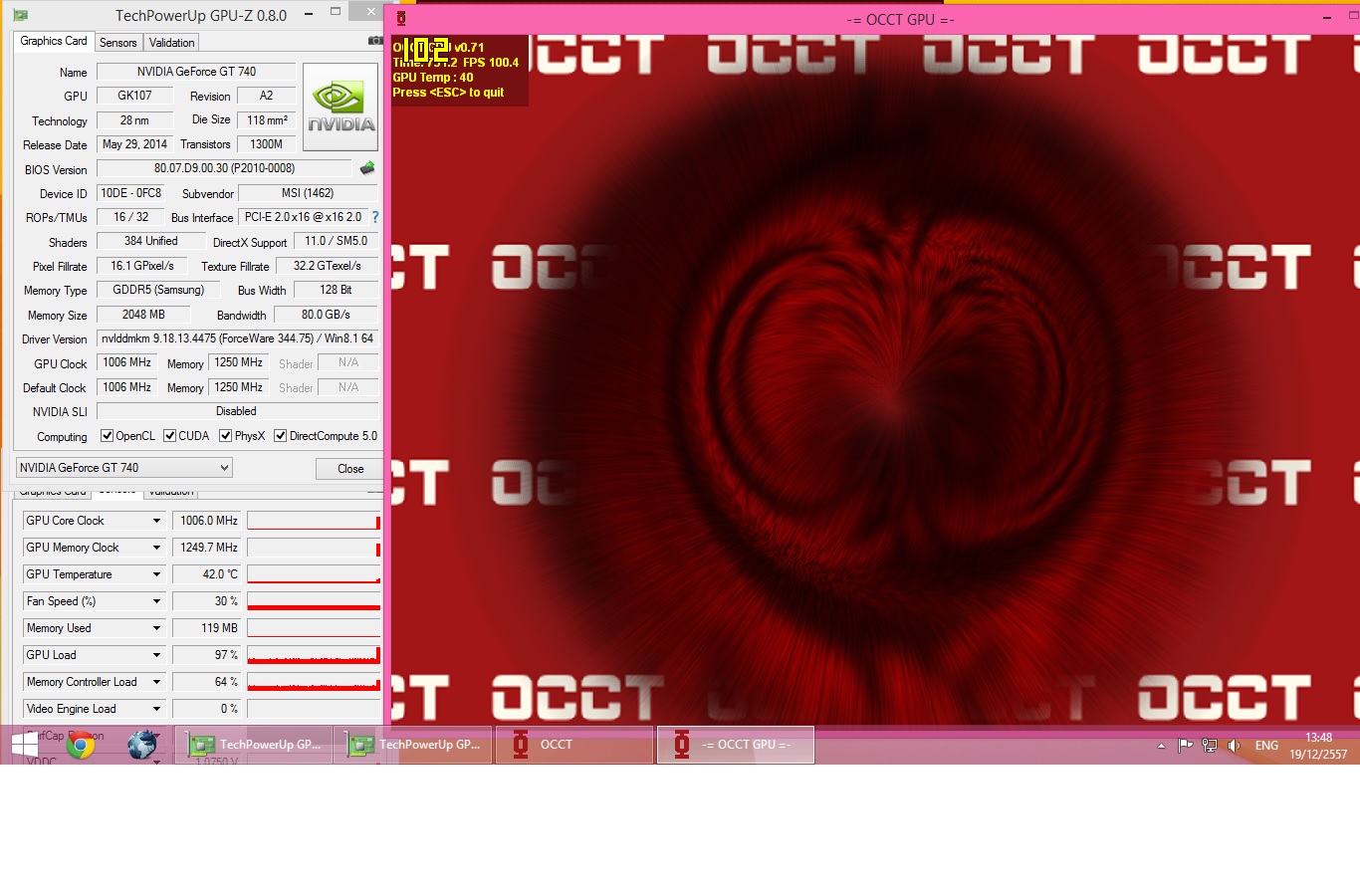Launch Google Chrome from the taskbar
1360x896 pixels.
click(81, 745)
